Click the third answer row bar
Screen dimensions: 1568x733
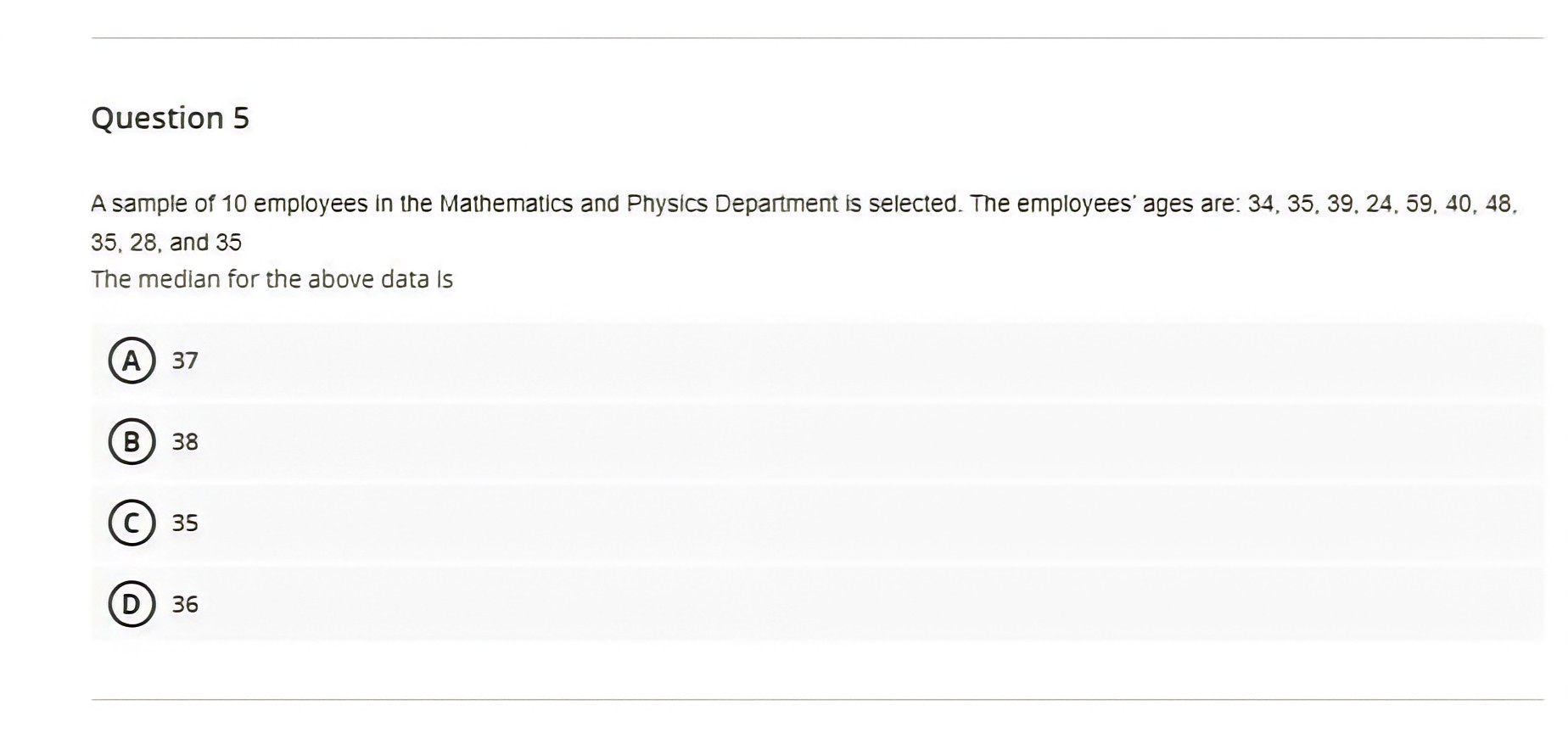(x=764, y=523)
